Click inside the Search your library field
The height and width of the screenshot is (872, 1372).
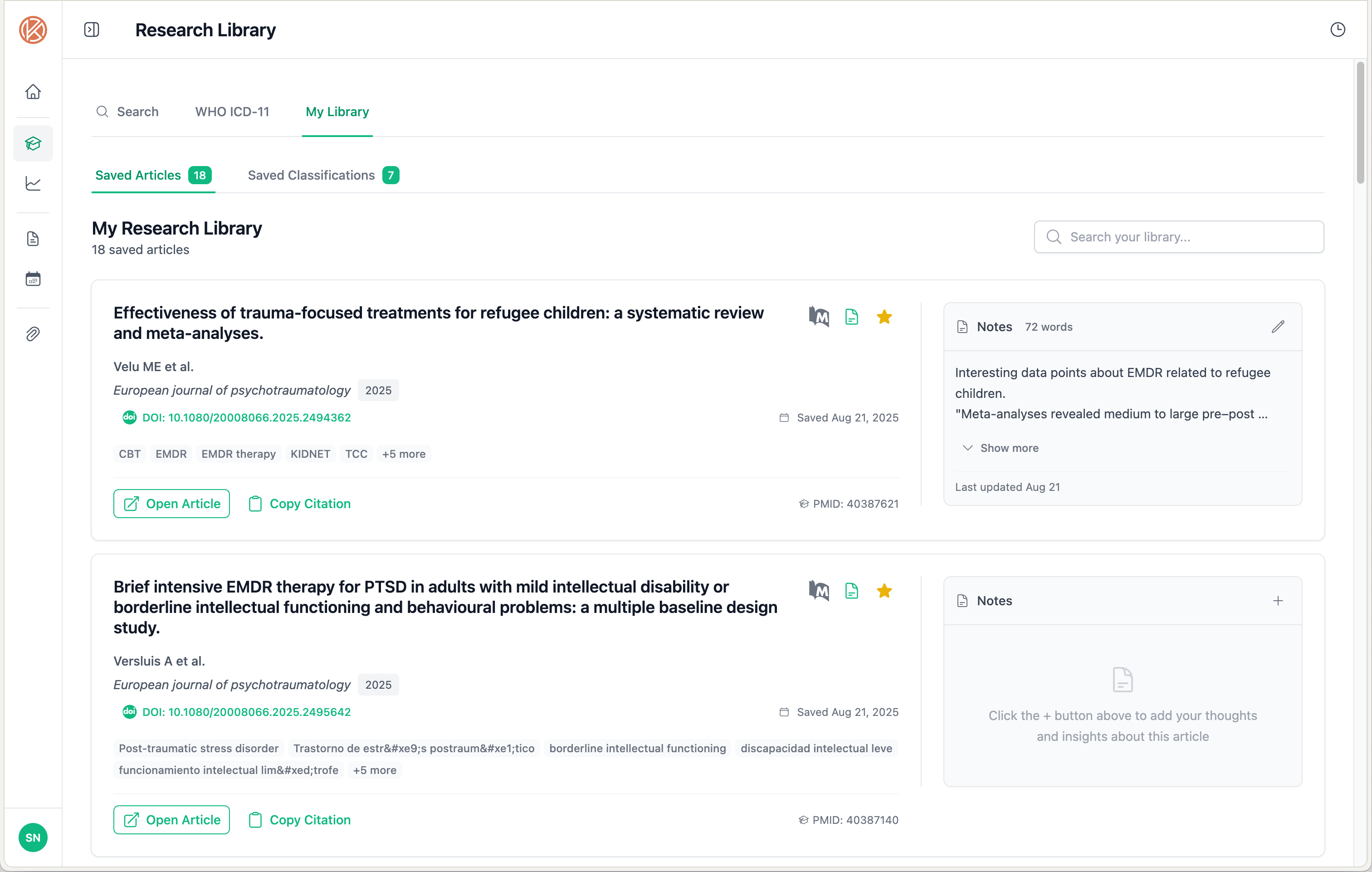1178,236
